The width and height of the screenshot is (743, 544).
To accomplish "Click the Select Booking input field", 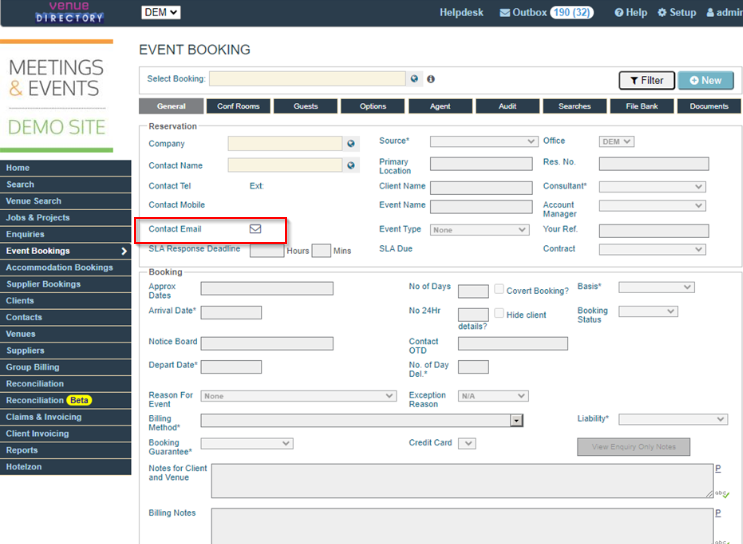I will 307,79.
